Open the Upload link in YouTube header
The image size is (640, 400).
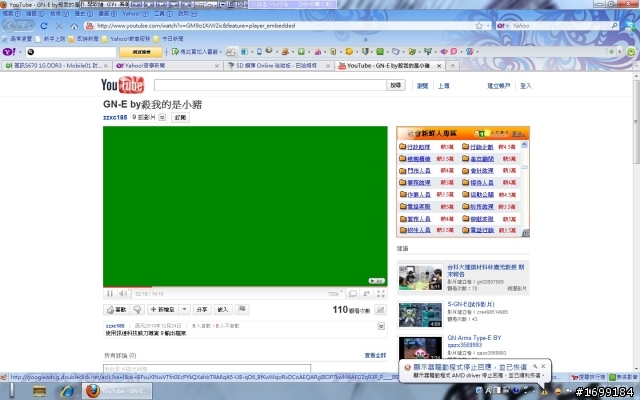click(444, 86)
